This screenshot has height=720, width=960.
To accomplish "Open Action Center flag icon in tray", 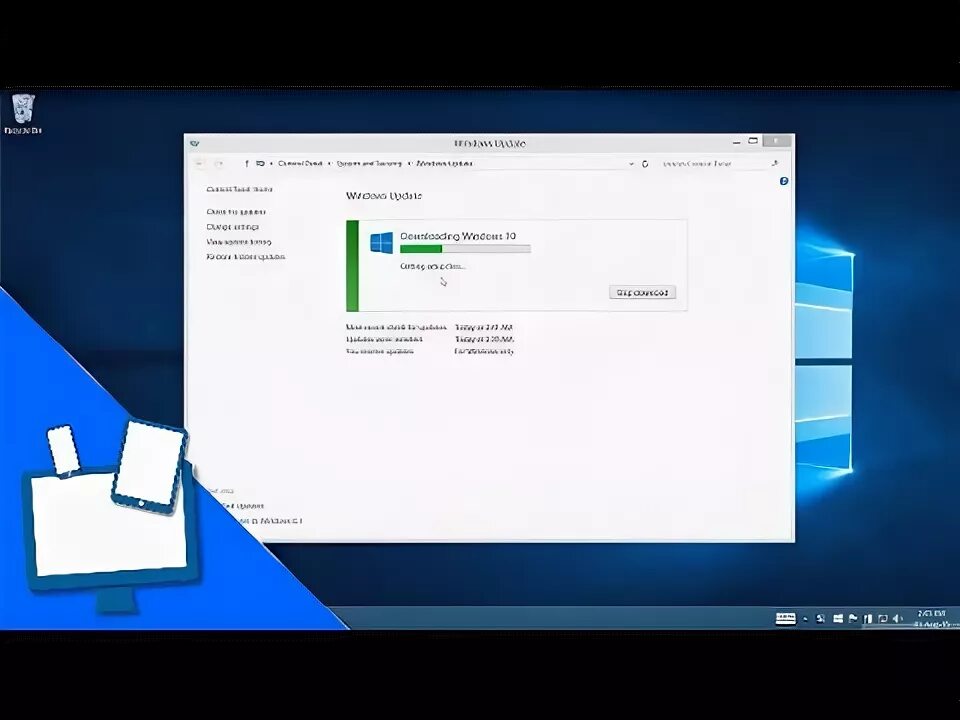I will (853, 619).
